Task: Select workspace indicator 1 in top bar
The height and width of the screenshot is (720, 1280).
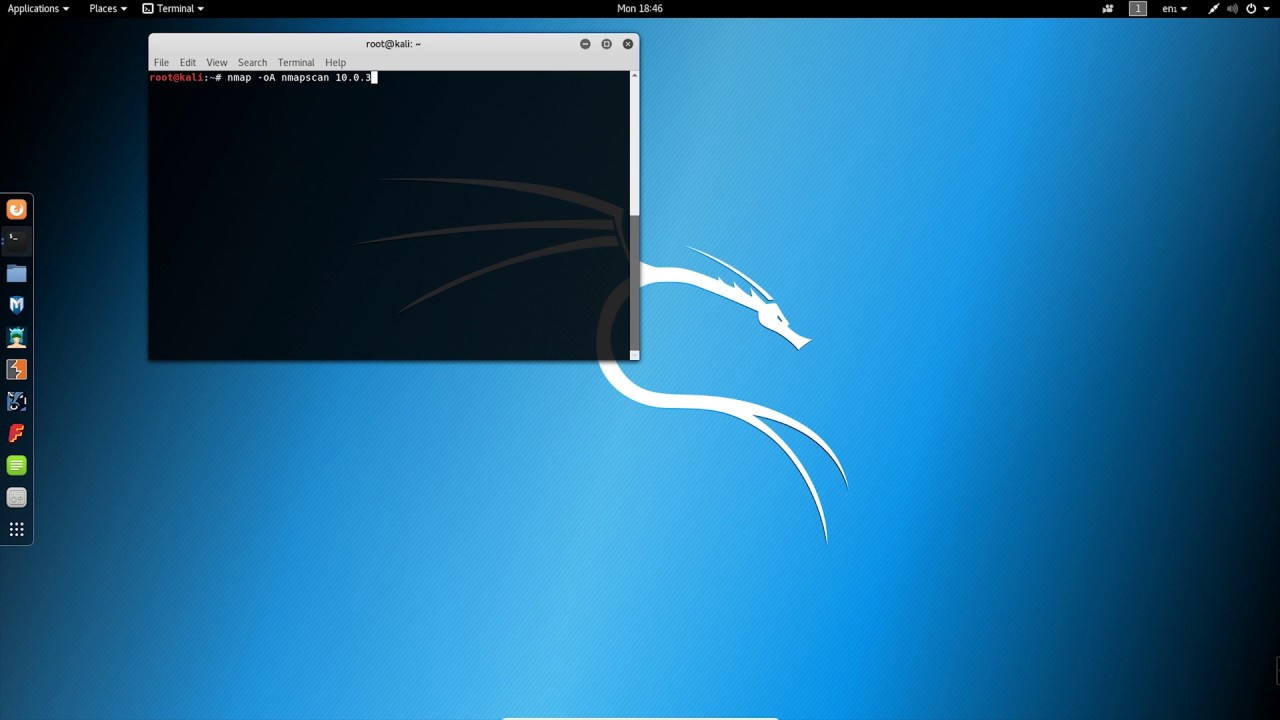Action: 1138,8
